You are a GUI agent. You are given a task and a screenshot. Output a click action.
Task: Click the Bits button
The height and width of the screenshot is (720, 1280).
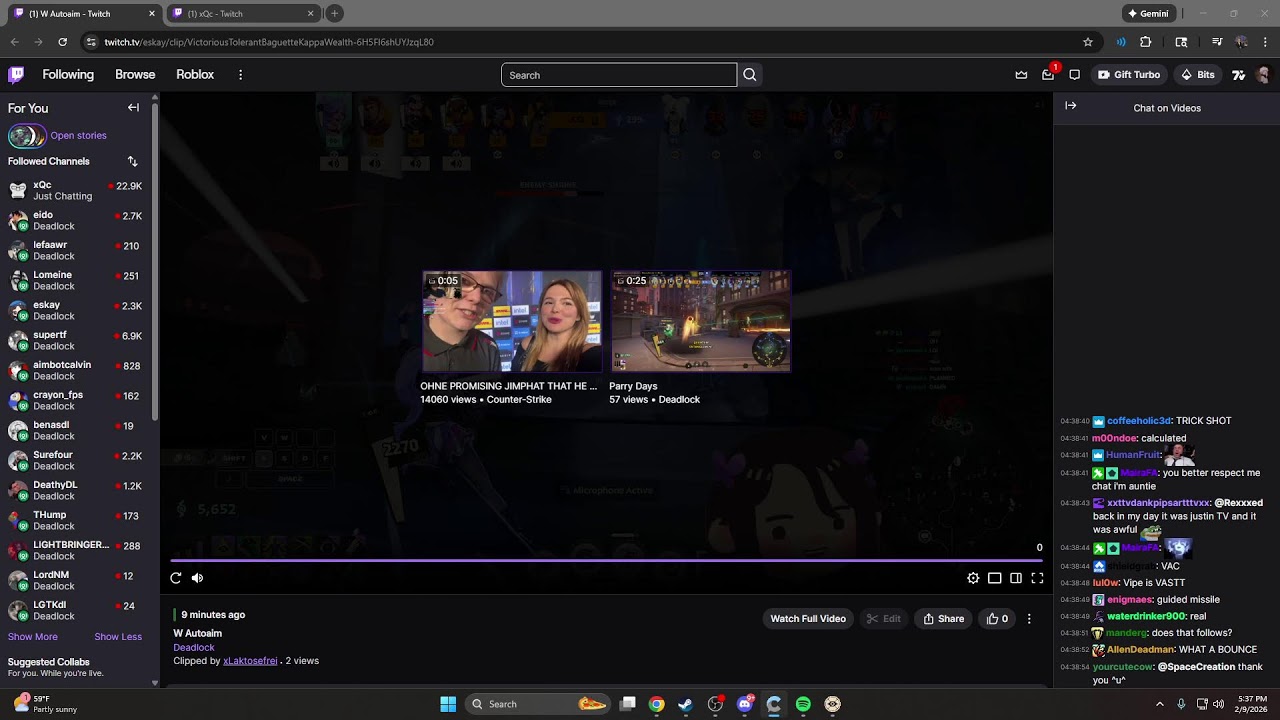coord(1198,75)
